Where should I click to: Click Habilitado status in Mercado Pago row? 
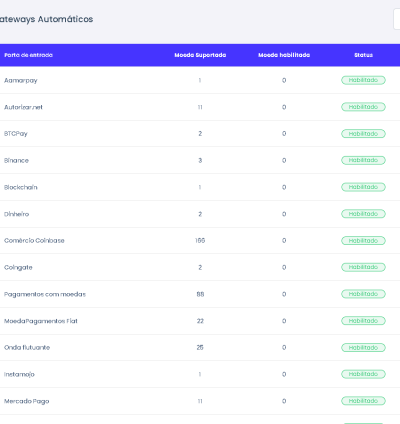(363, 401)
